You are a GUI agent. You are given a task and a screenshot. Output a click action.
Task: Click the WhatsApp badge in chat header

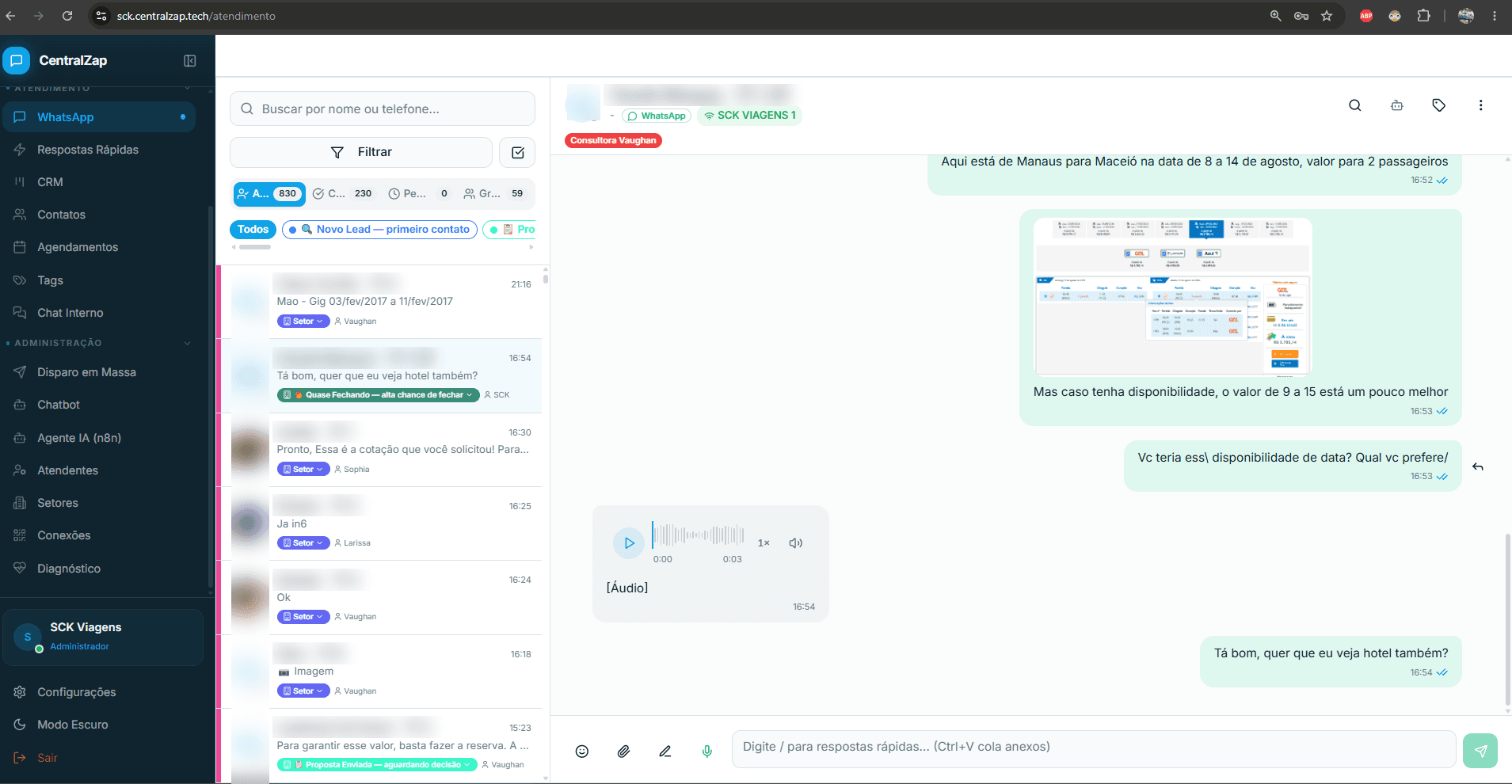tap(657, 116)
